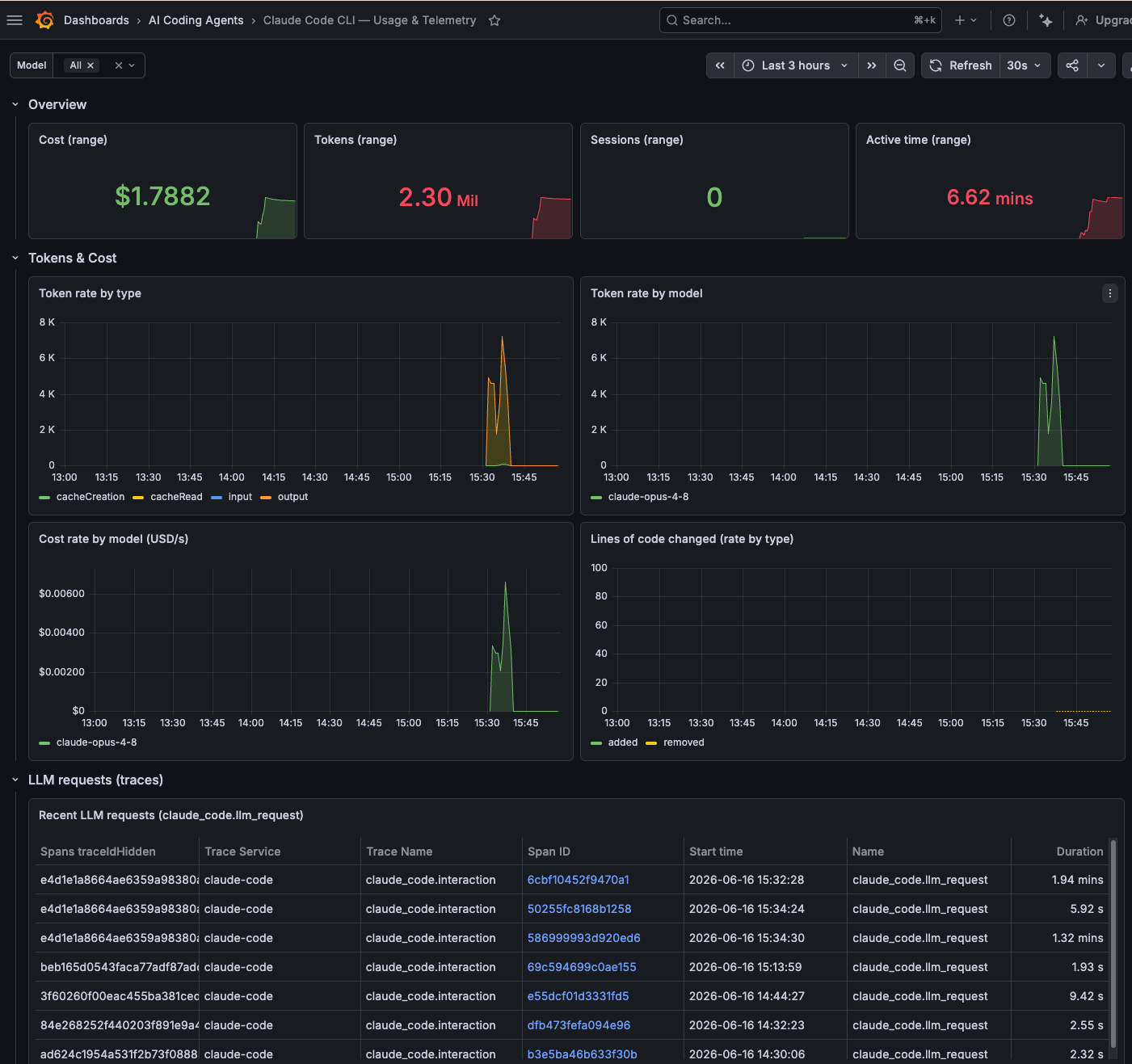Open span 6cbf10452f9470a1 link
Image resolution: width=1132 pixels, height=1064 pixels.
coord(578,880)
